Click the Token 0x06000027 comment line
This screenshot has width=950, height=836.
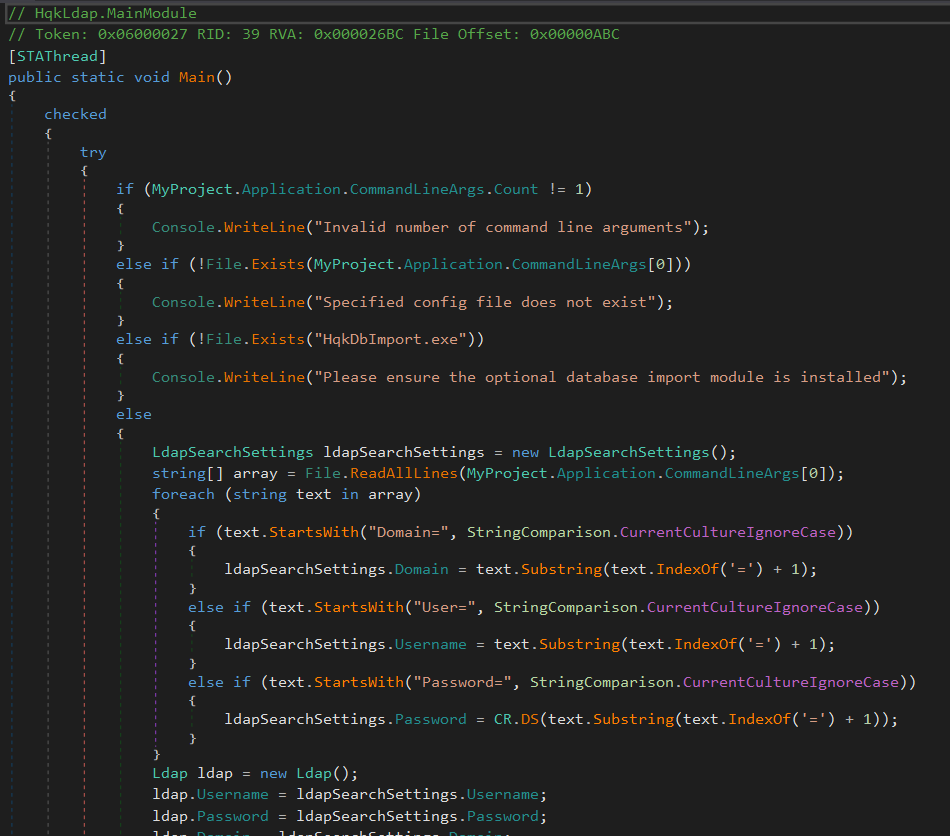coord(314,35)
